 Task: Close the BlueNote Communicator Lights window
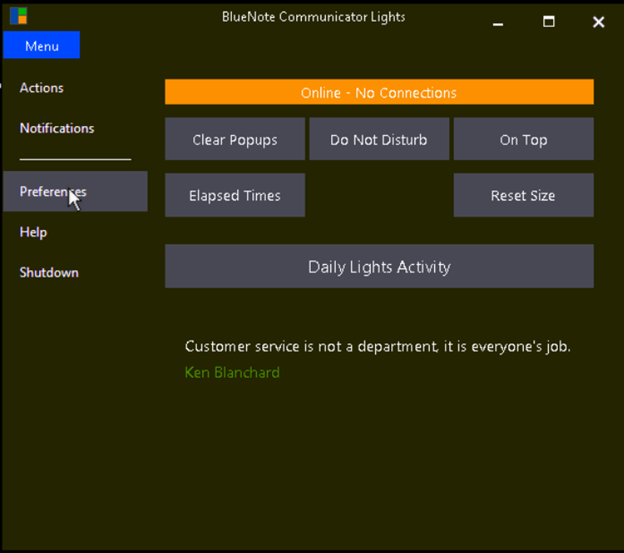point(598,21)
